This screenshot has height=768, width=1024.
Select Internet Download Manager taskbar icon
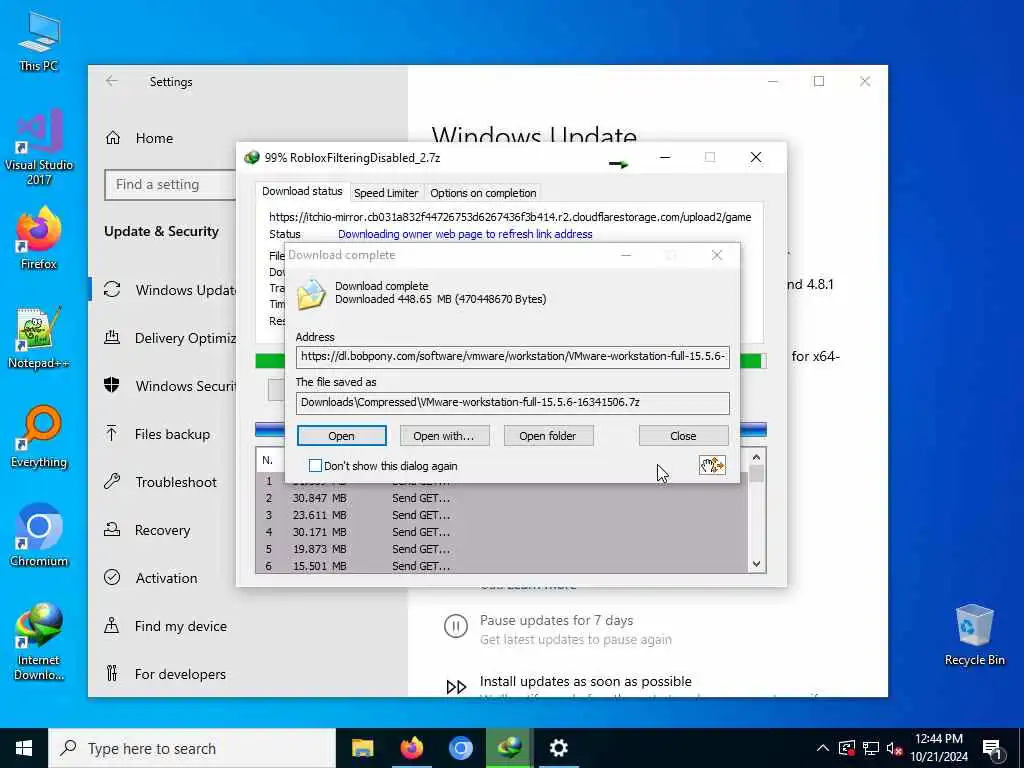point(509,748)
